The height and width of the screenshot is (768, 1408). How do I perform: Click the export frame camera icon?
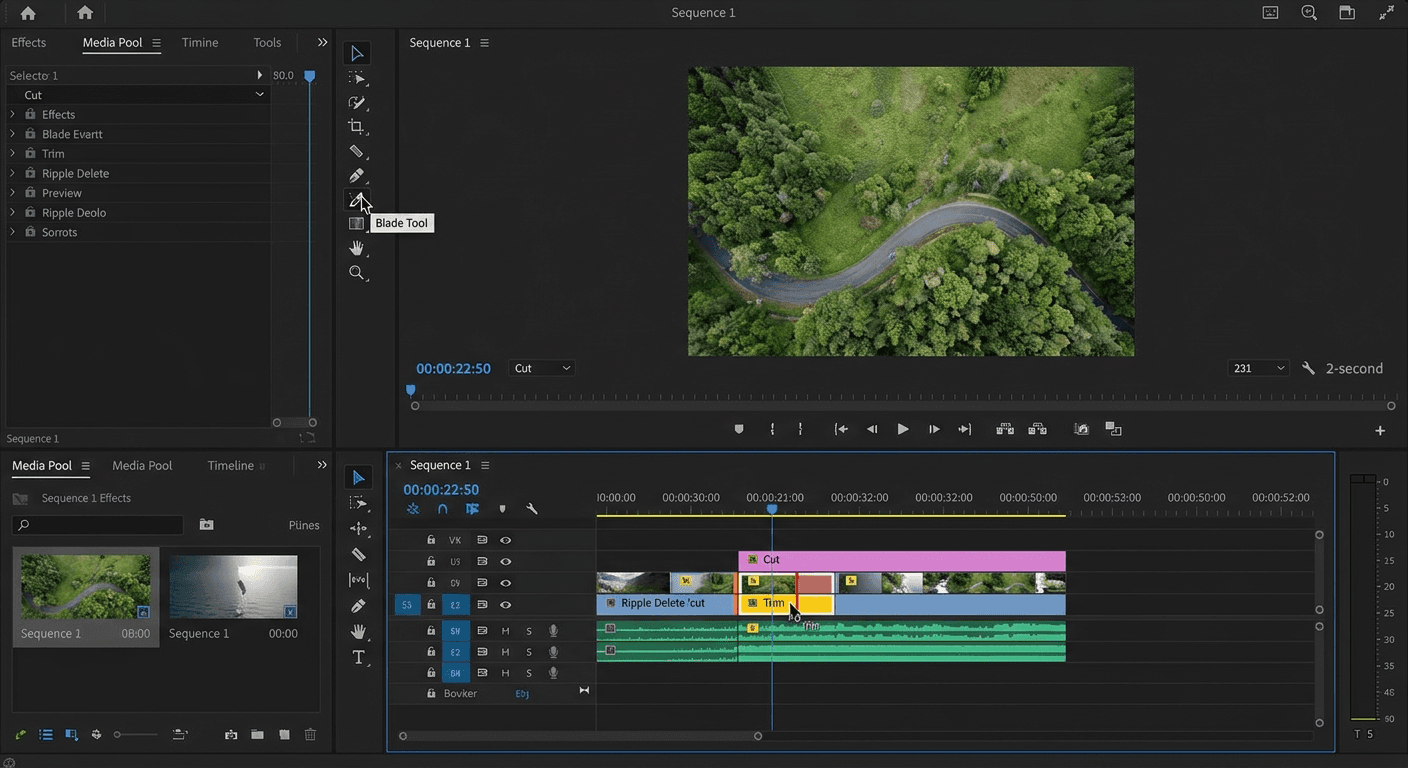[1081, 429]
